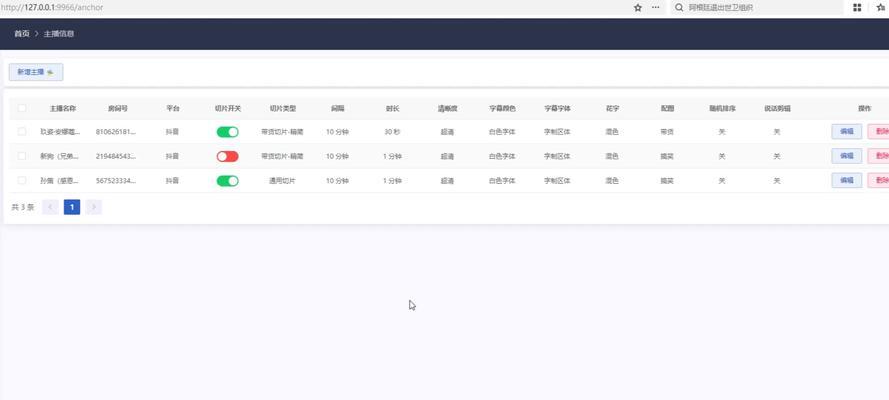The image size is (889, 400).
Task: Navigate to 首页 in breadcrumb
Action: pyautogui.click(x=22, y=34)
